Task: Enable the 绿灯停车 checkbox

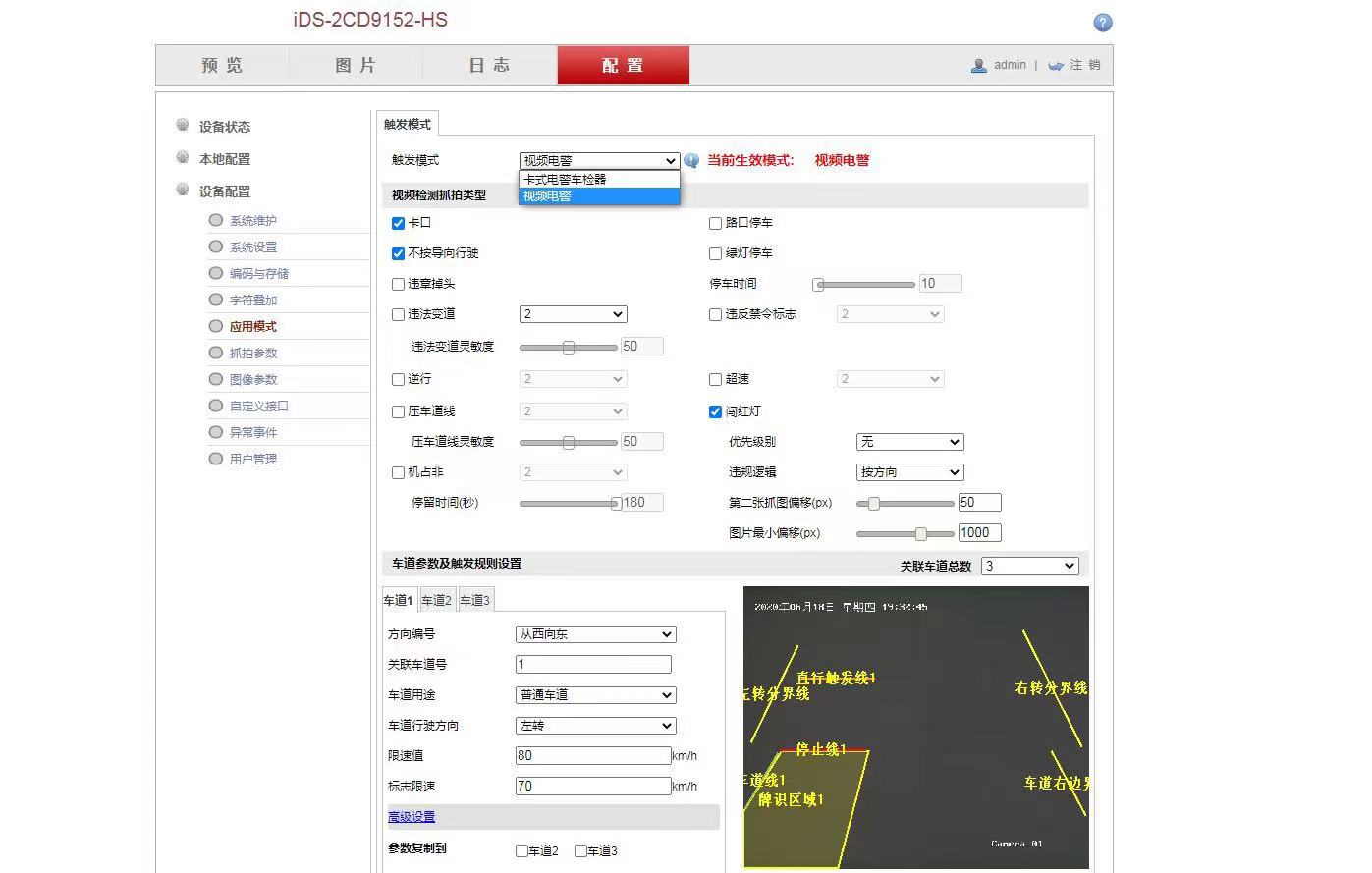Action: pyautogui.click(x=715, y=253)
